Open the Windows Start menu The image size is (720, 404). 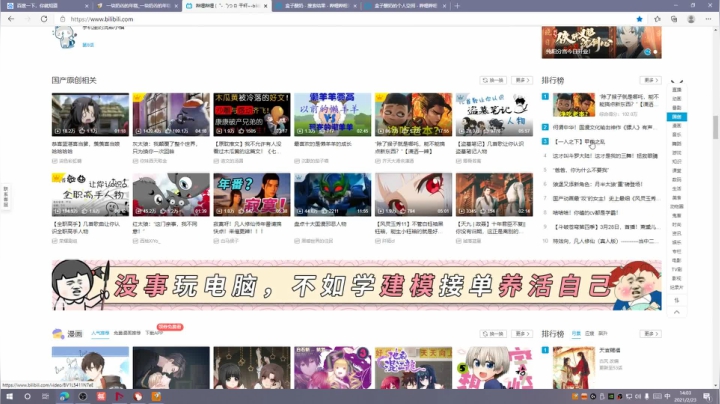9,397
